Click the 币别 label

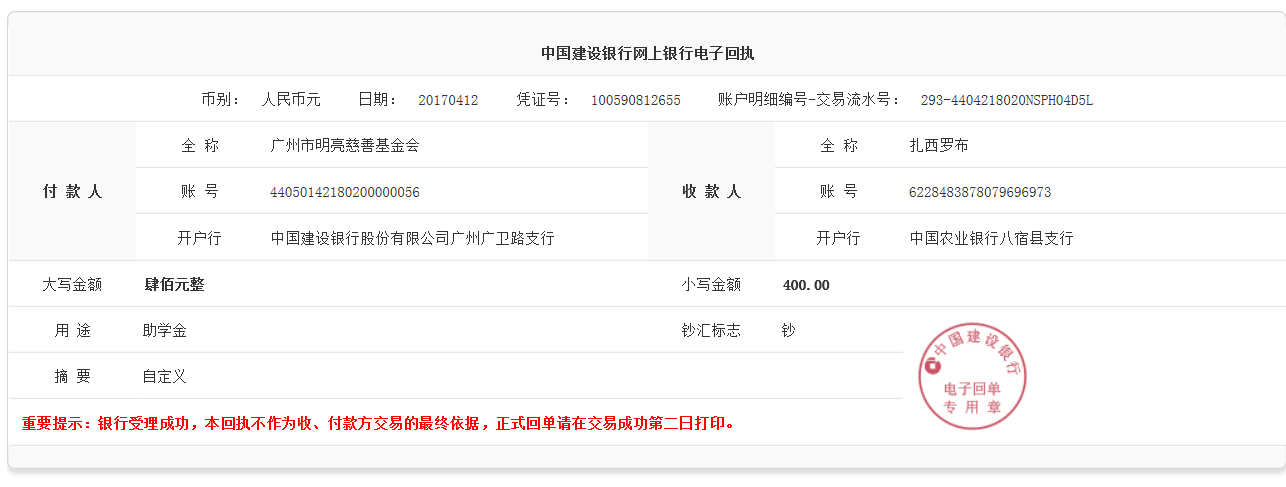click(220, 99)
